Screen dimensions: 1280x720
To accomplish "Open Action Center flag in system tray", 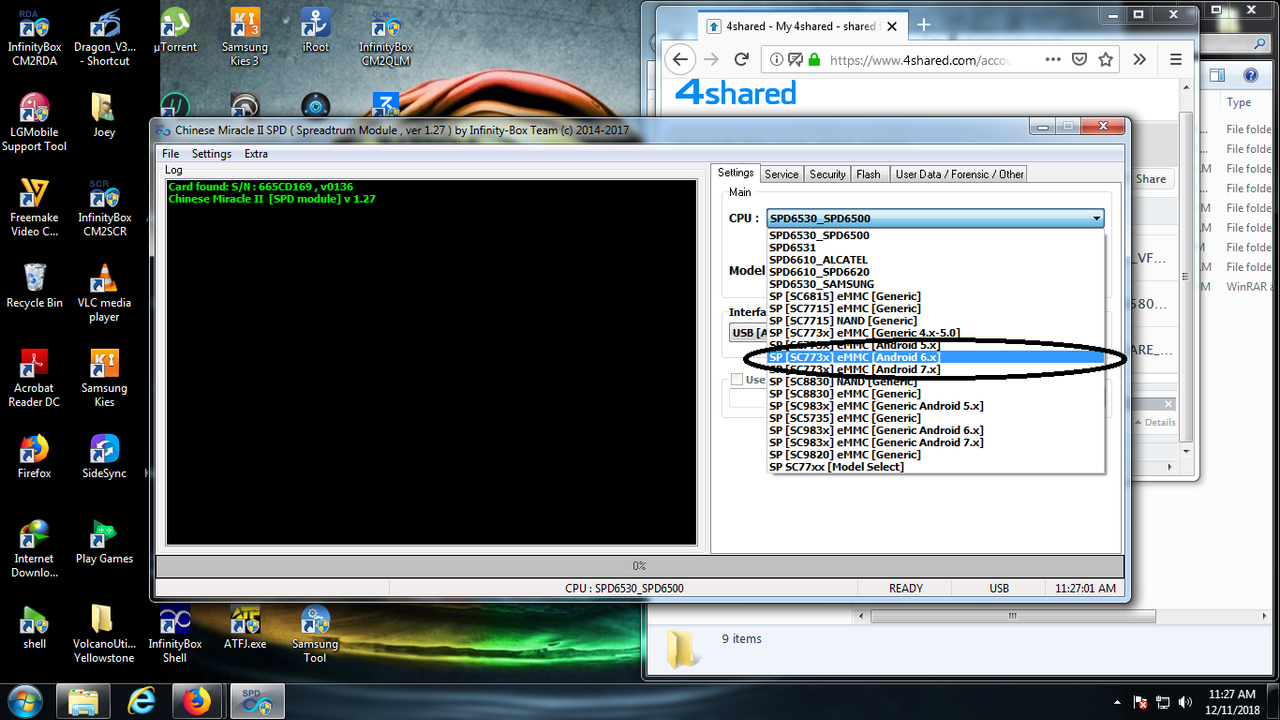I will click(x=1140, y=702).
